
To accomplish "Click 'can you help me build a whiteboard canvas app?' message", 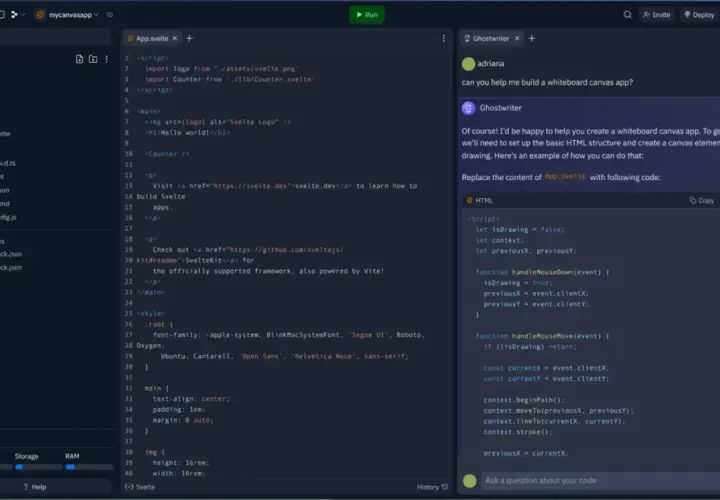I will (547, 83).
